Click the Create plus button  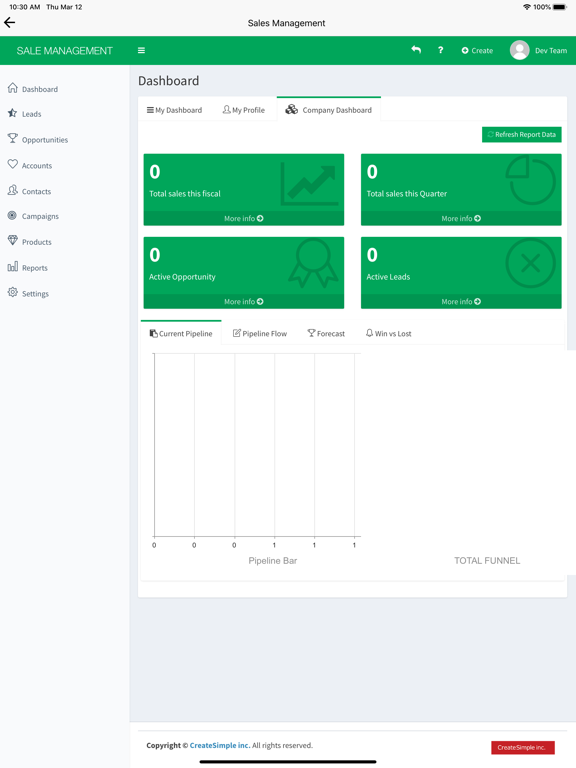(477, 50)
